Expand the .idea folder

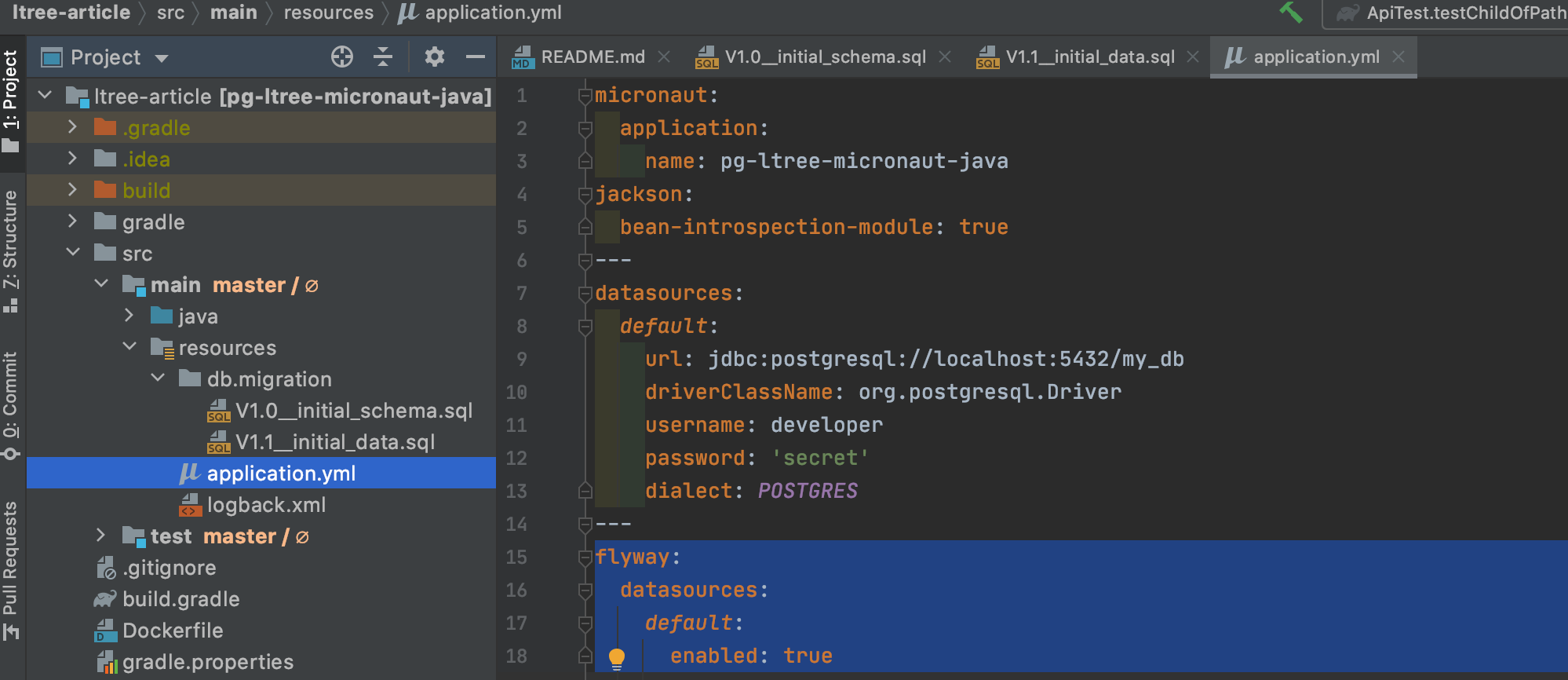click(x=73, y=158)
